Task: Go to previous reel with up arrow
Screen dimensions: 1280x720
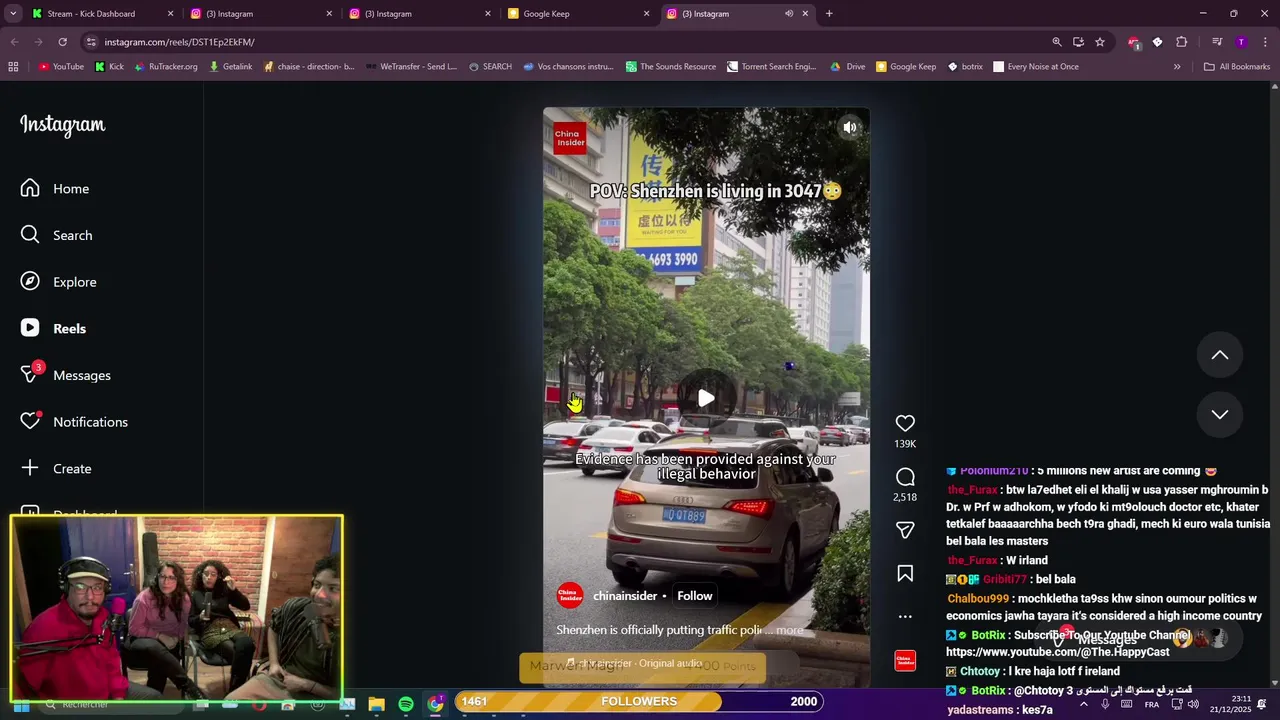Action: (x=1220, y=355)
